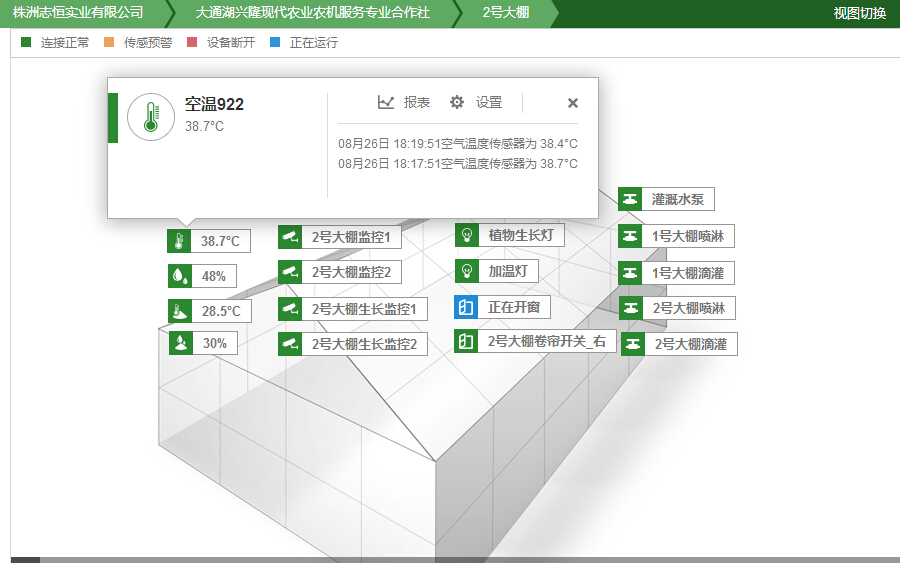Click the air temperature 38.7°C sensor icon
The image size is (900, 563).
point(179,241)
